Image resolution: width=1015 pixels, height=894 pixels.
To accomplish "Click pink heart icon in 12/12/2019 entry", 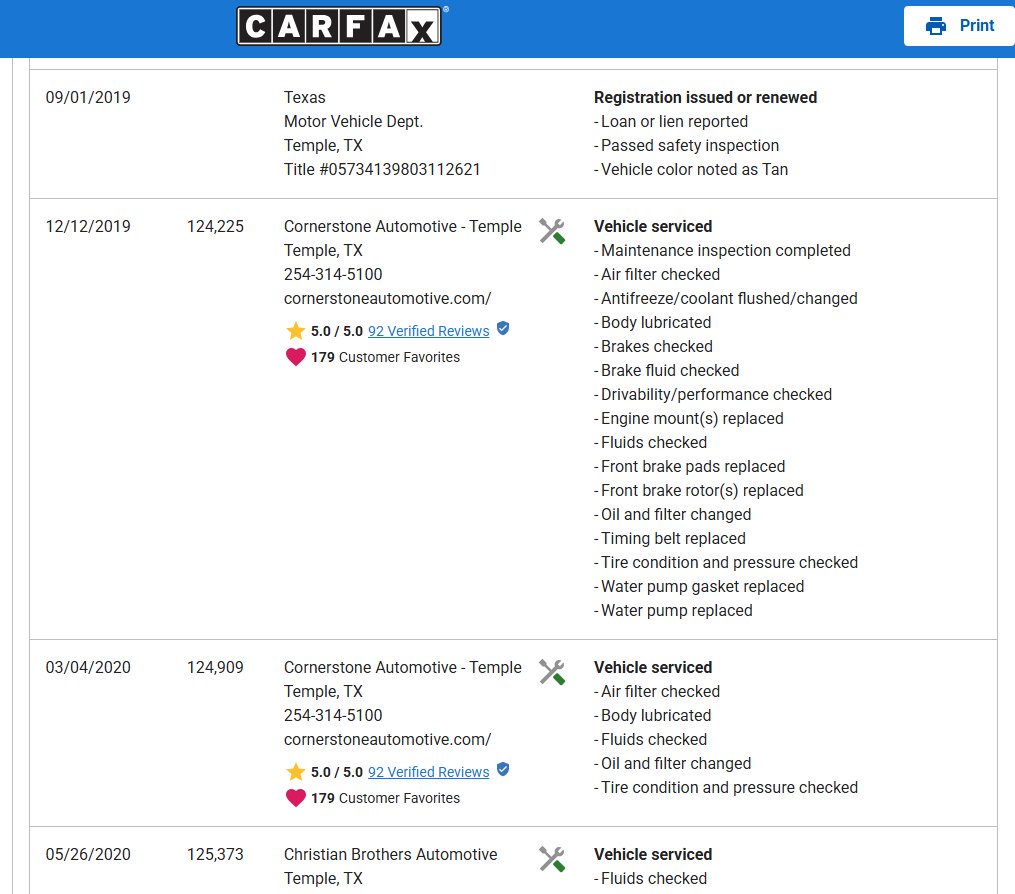I will pos(296,357).
